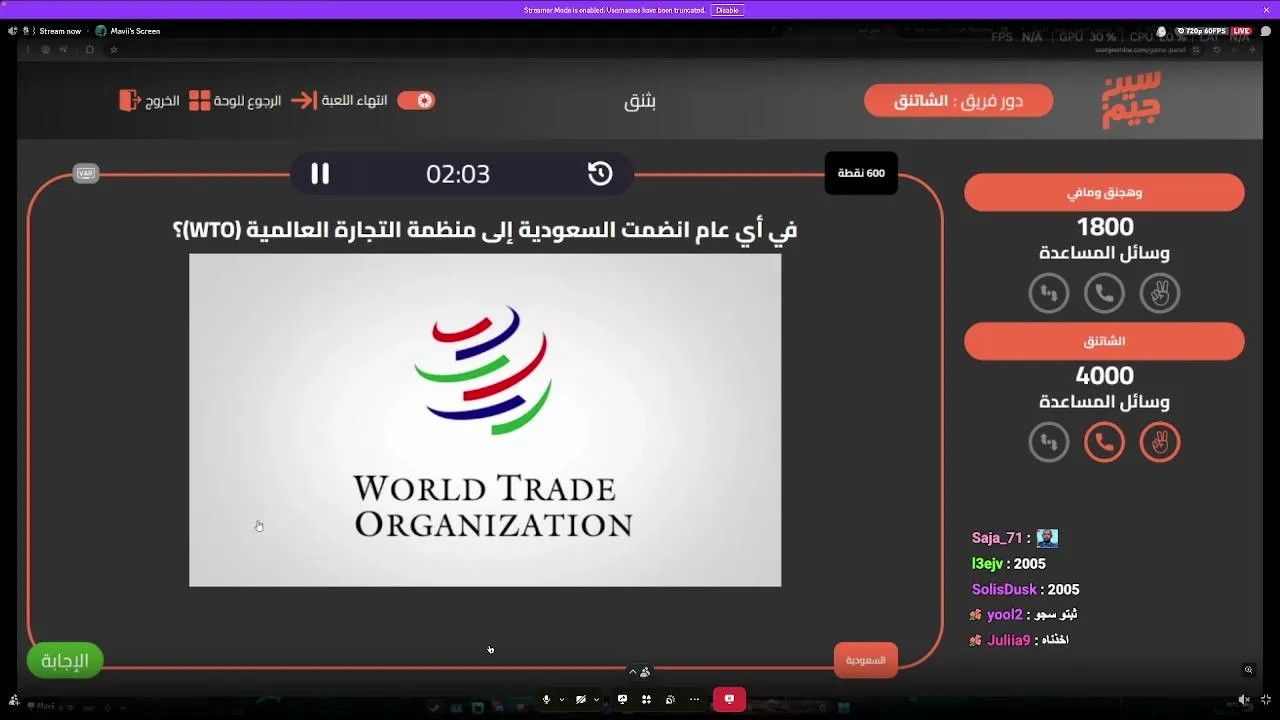Click the السعودية category tag
This screenshot has height=720, width=1280.
[866, 660]
